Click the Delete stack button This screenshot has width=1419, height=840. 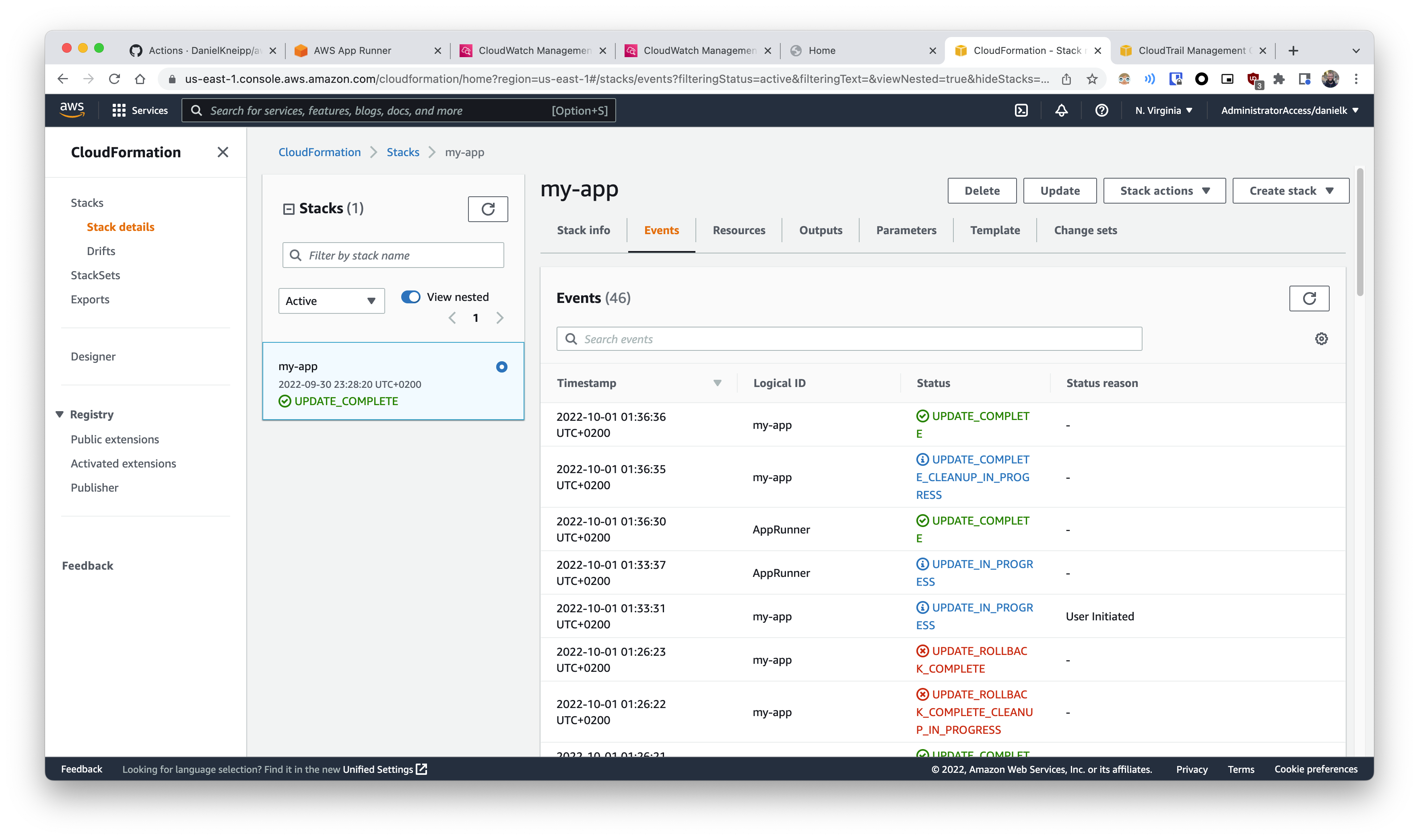coord(981,191)
